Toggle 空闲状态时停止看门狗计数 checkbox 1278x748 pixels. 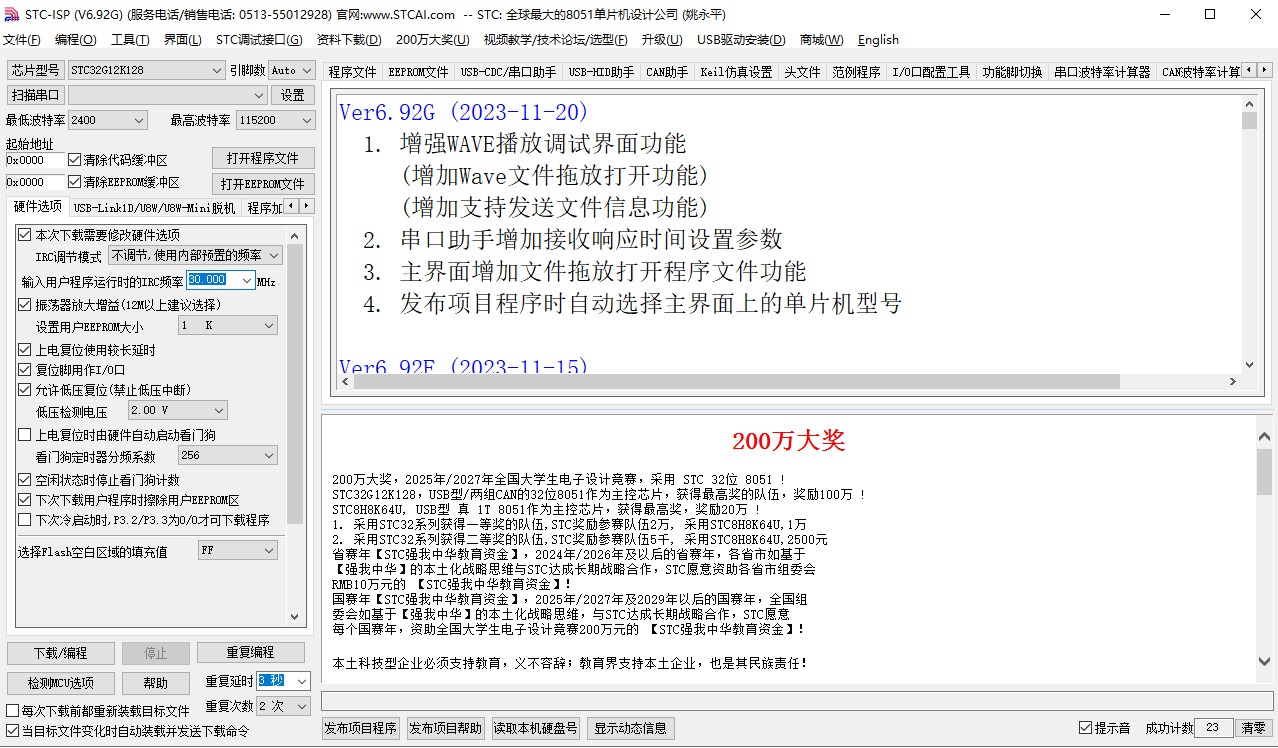[x=25, y=480]
